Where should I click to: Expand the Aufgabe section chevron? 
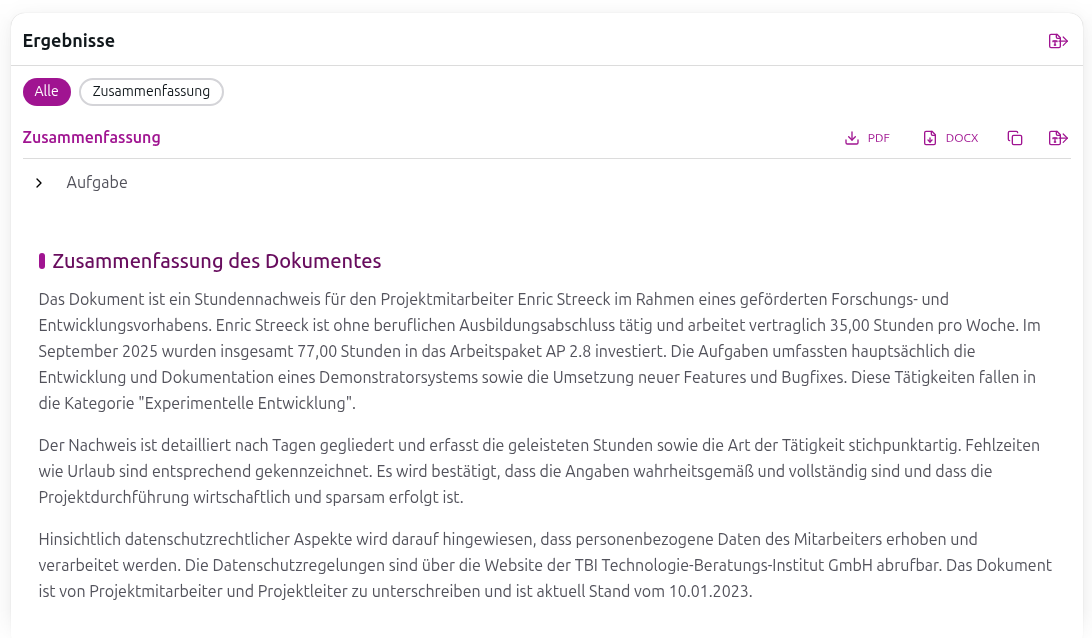[x=39, y=182]
